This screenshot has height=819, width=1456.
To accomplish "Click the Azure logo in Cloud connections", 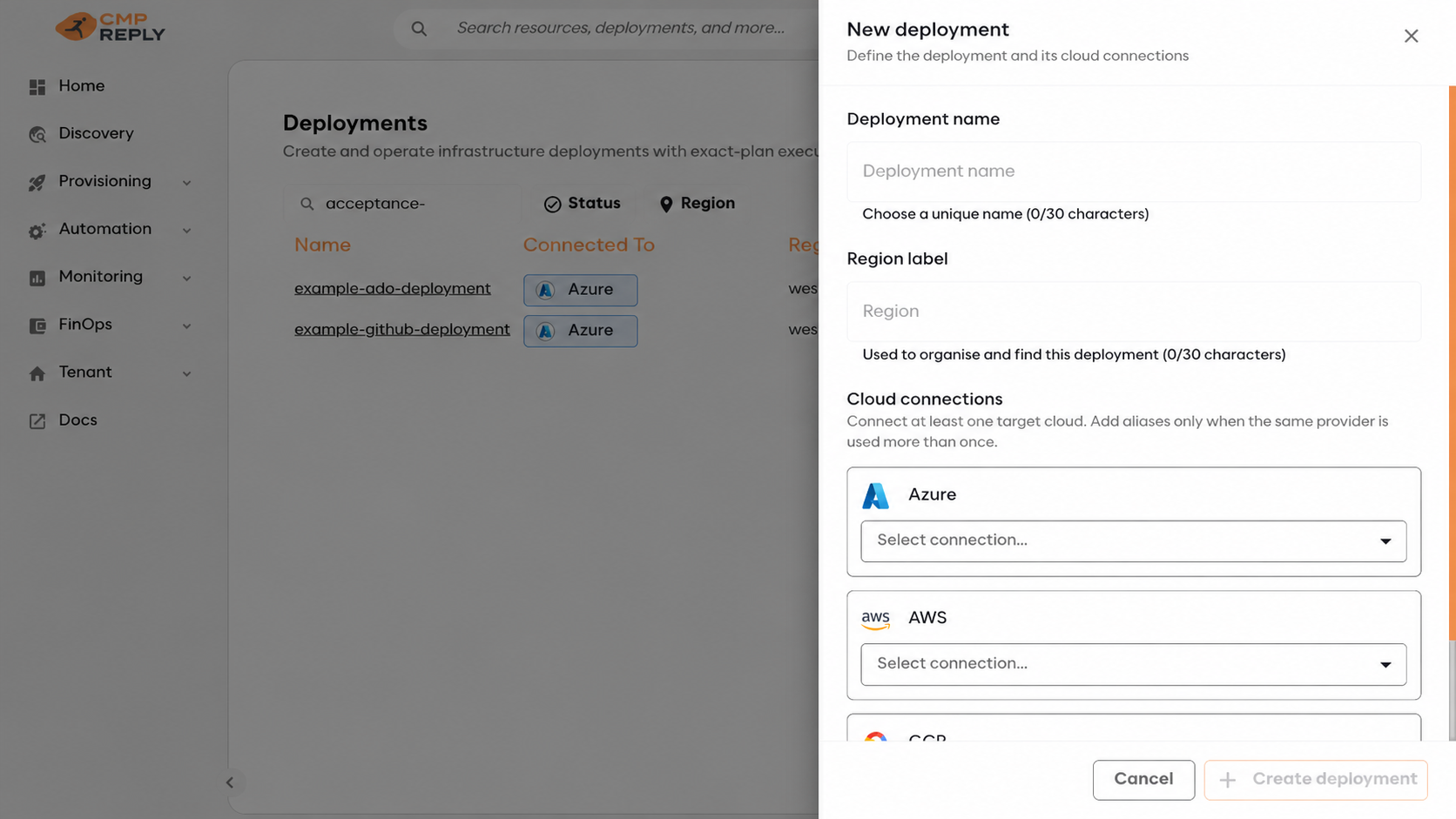I will click(875, 495).
